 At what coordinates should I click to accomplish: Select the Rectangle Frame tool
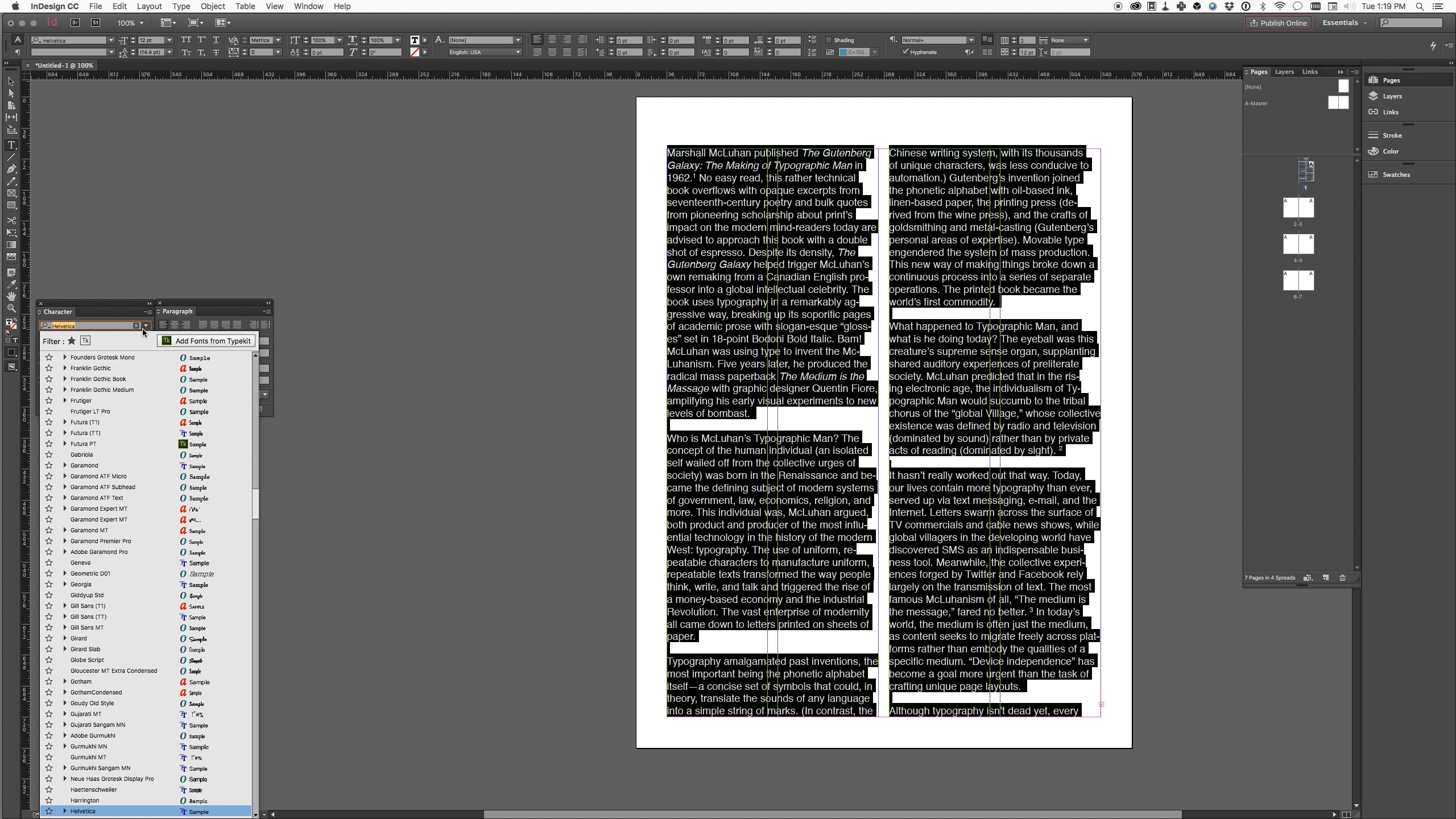[11, 193]
